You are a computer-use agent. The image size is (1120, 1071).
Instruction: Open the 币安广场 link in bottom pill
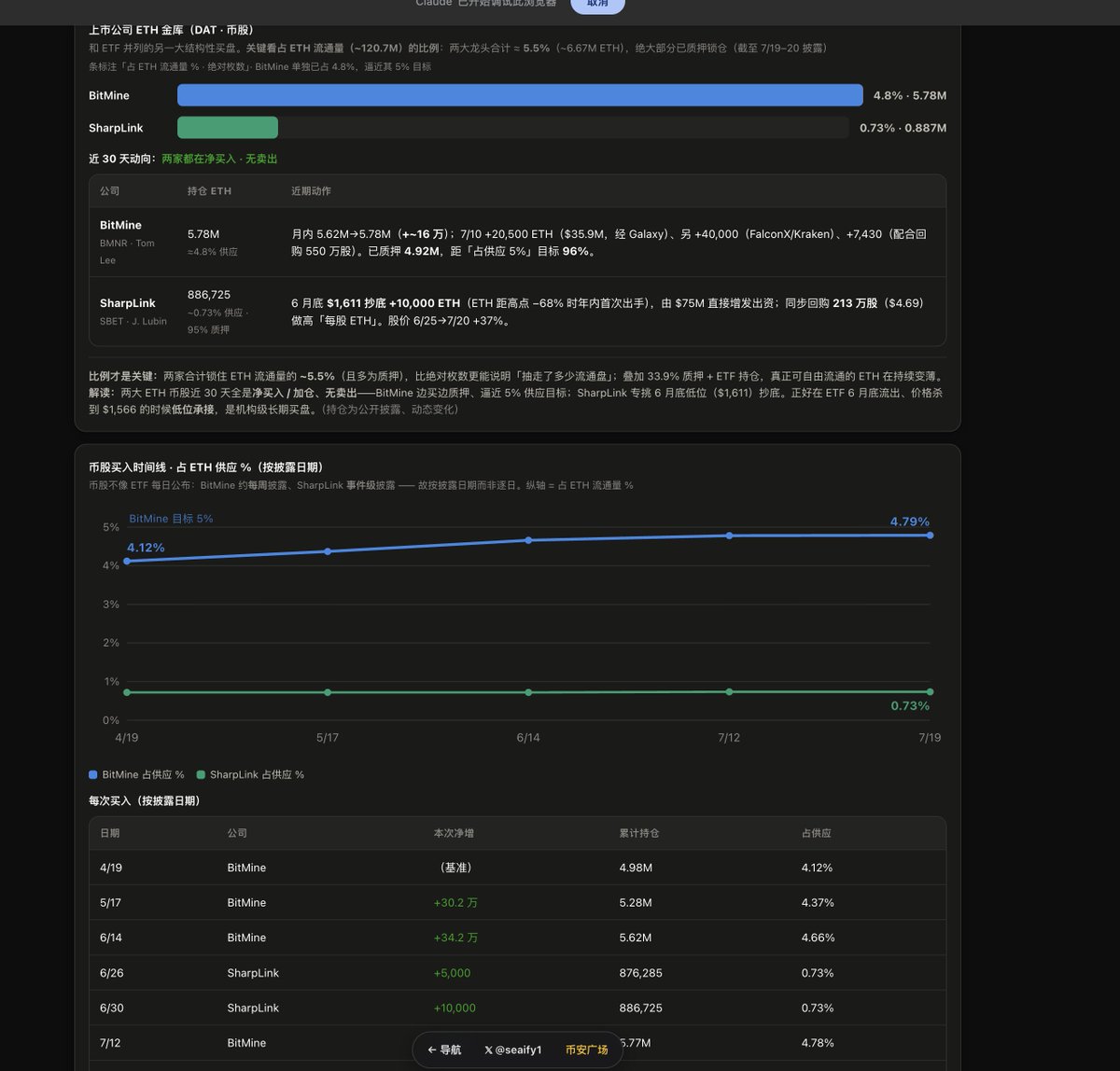(x=586, y=1050)
